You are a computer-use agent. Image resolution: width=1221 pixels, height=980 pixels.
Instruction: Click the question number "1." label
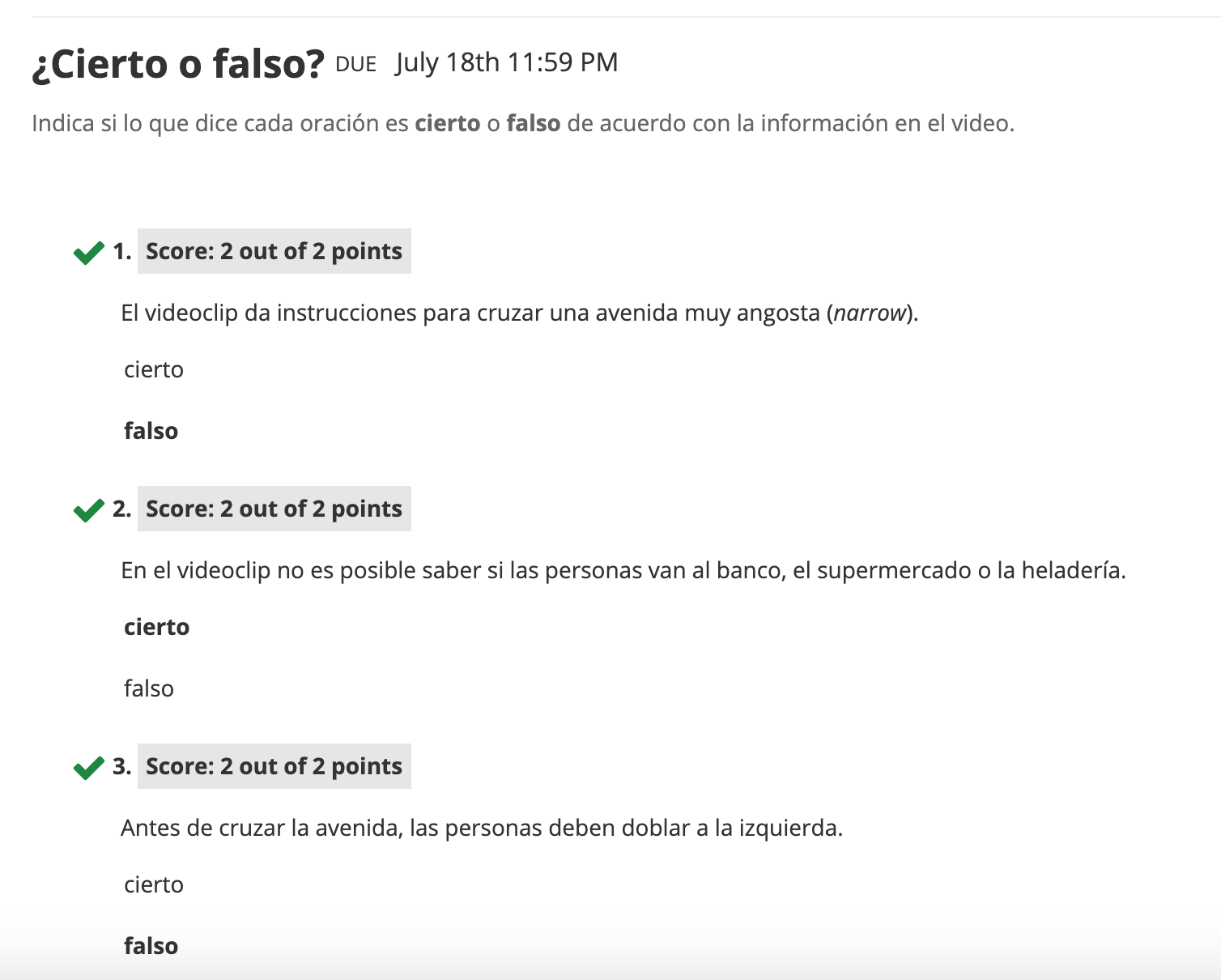point(122,252)
